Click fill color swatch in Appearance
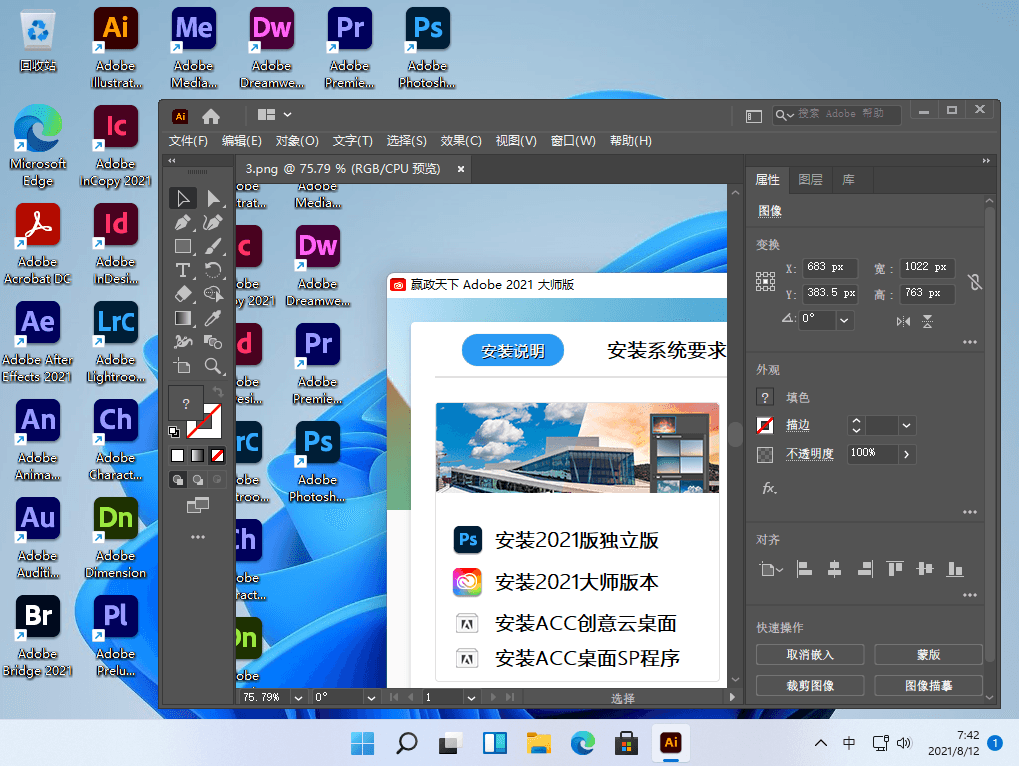The image size is (1019, 766). [x=765, y=397]
